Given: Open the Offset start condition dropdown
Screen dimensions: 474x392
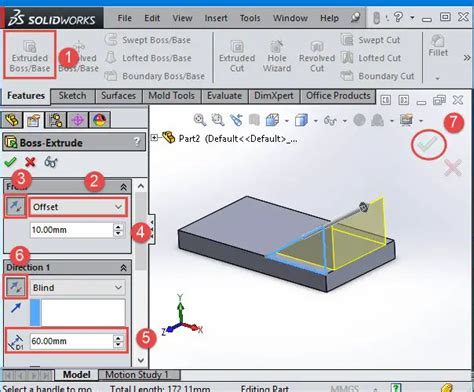Looking at the screenshot, I should click(78, 207).
